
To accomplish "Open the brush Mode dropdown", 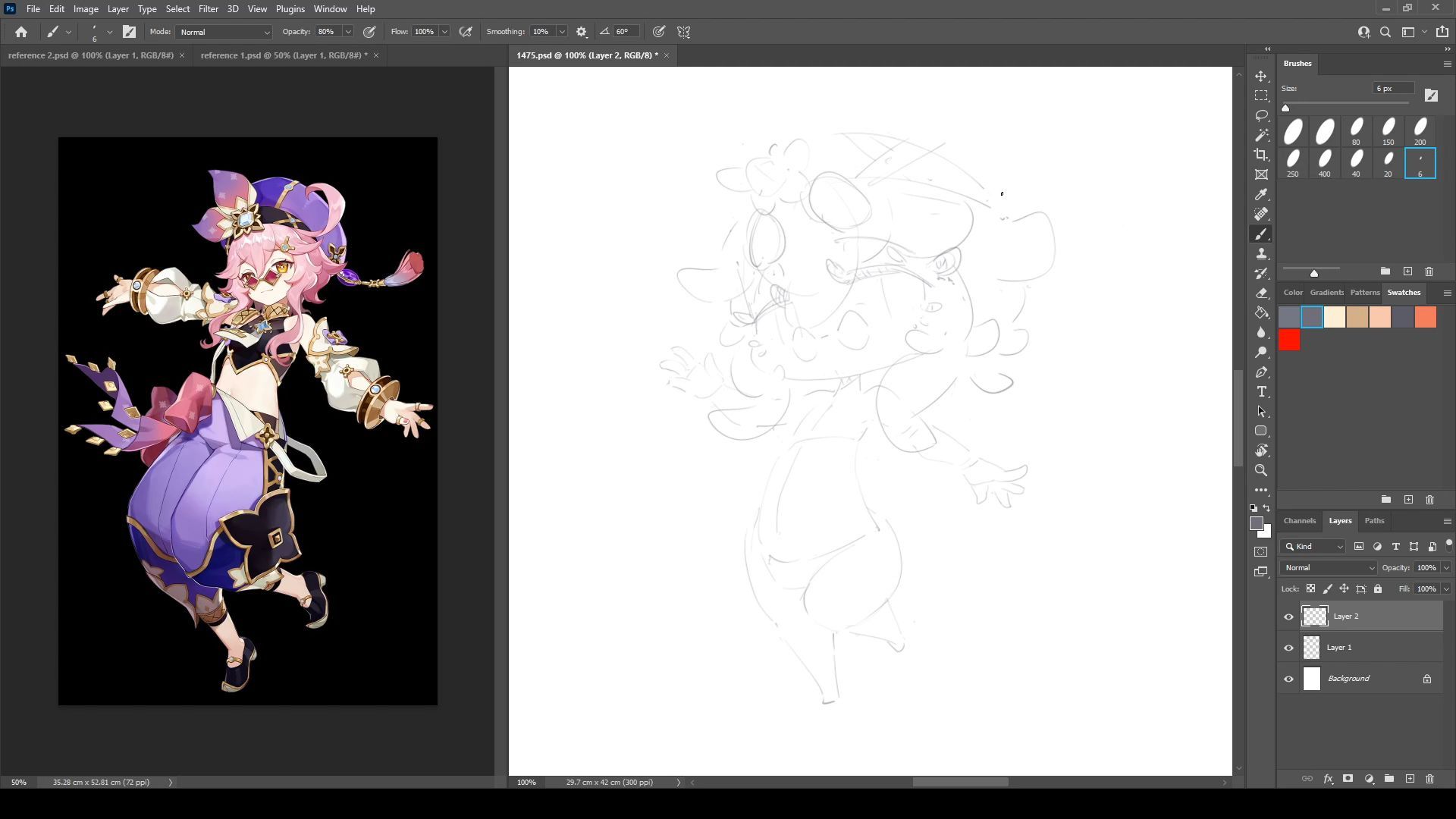I will (224, 32).
